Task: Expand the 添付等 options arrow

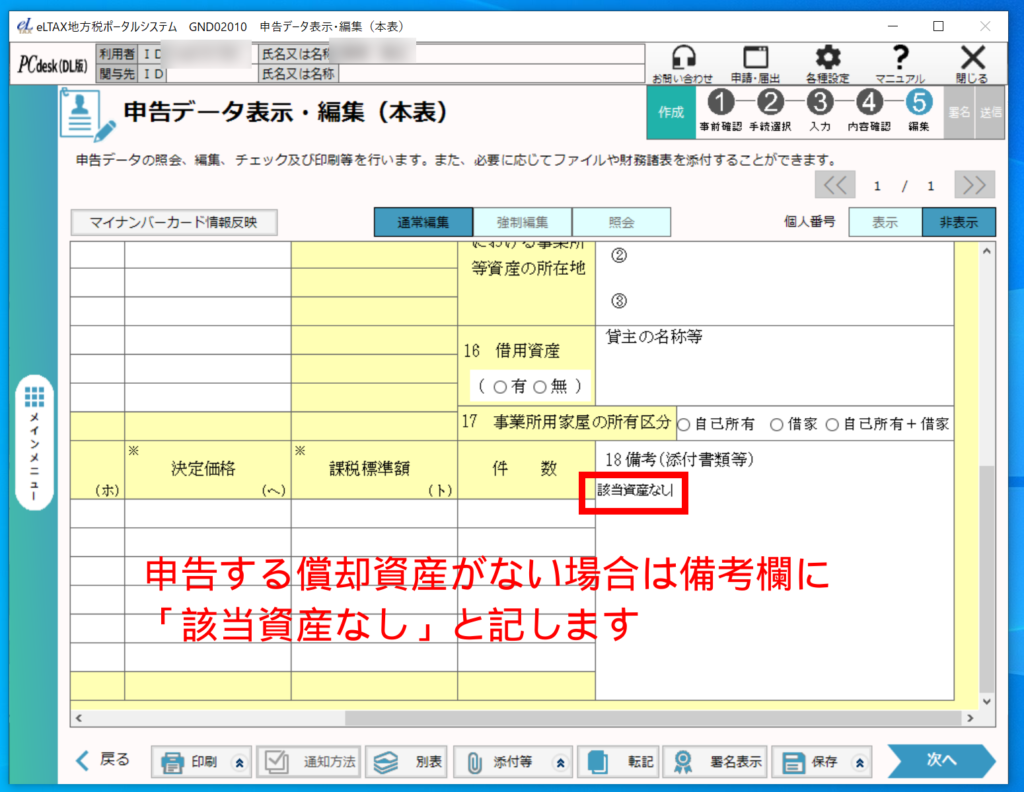Action: 560,762
